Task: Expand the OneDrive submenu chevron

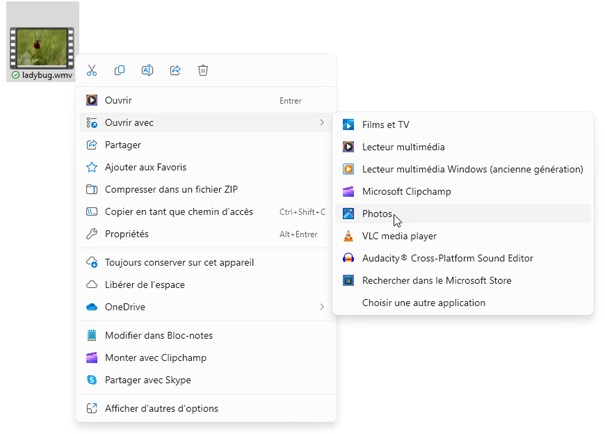Action: coord(322,307)
